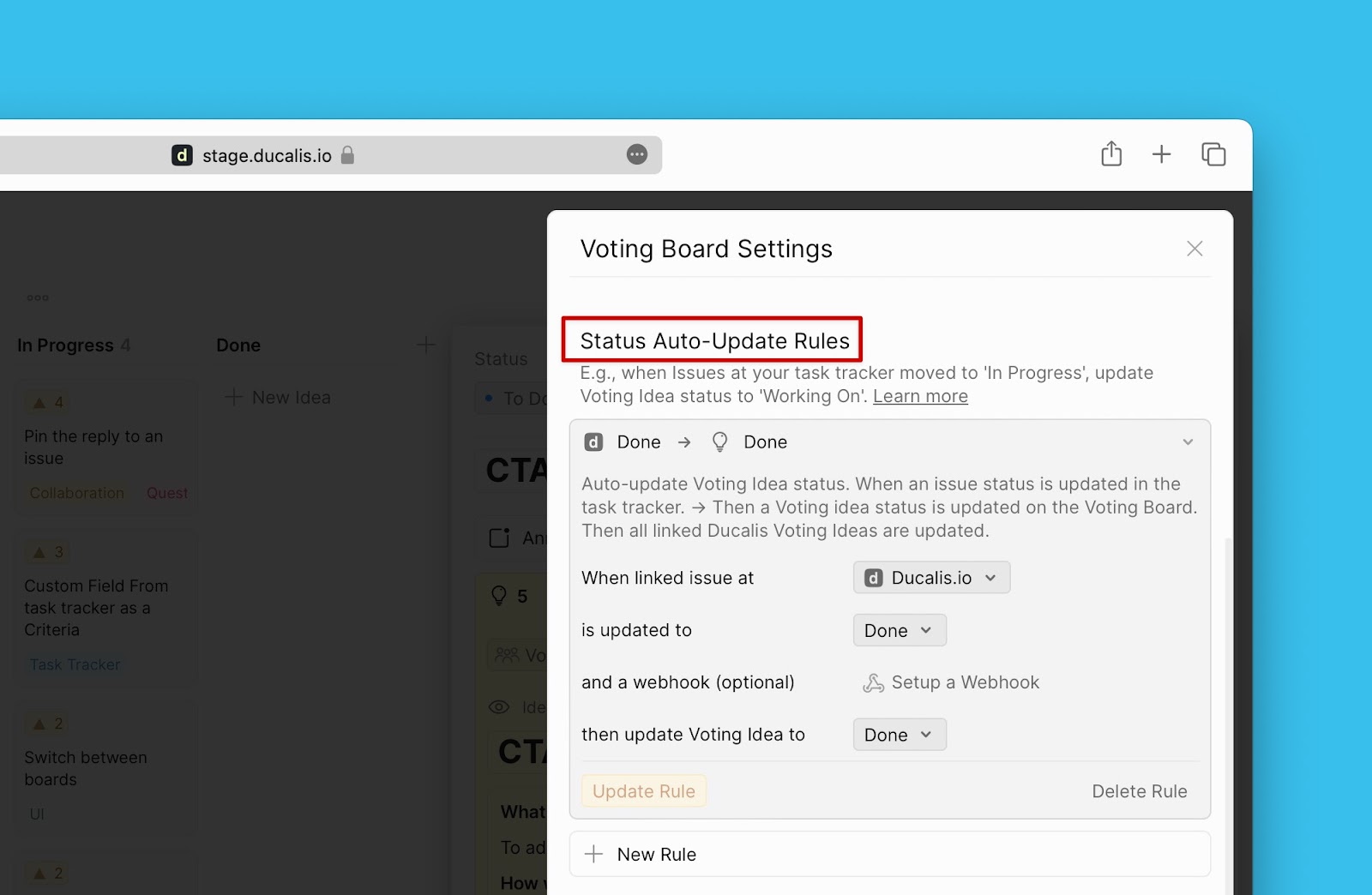Click the 'When linked issue at' label
Image resolution: width=1372 pixels, height=895 pixels.
[667, 578]
